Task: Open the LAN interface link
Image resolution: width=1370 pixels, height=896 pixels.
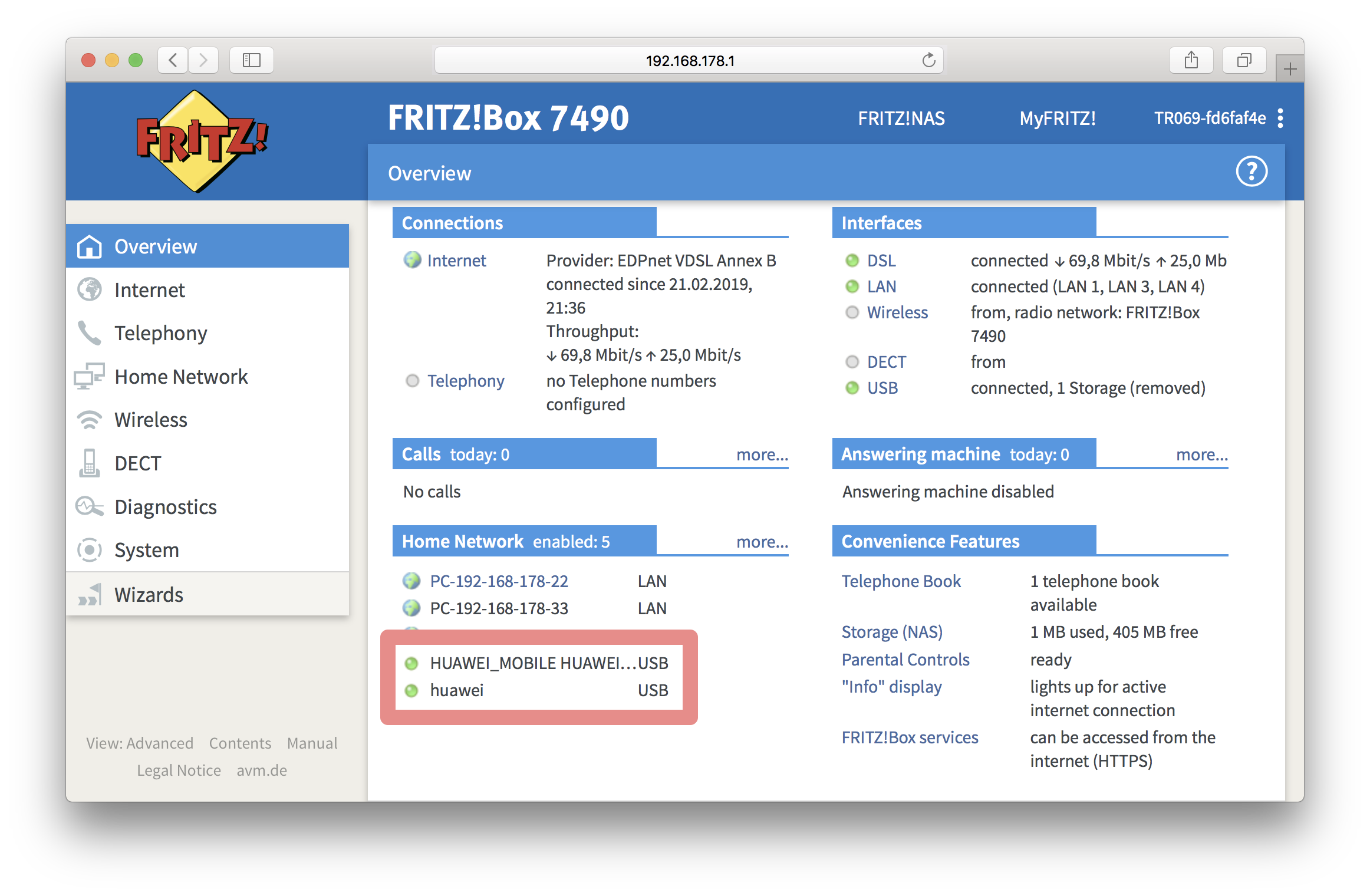Action: coord(881,286)
